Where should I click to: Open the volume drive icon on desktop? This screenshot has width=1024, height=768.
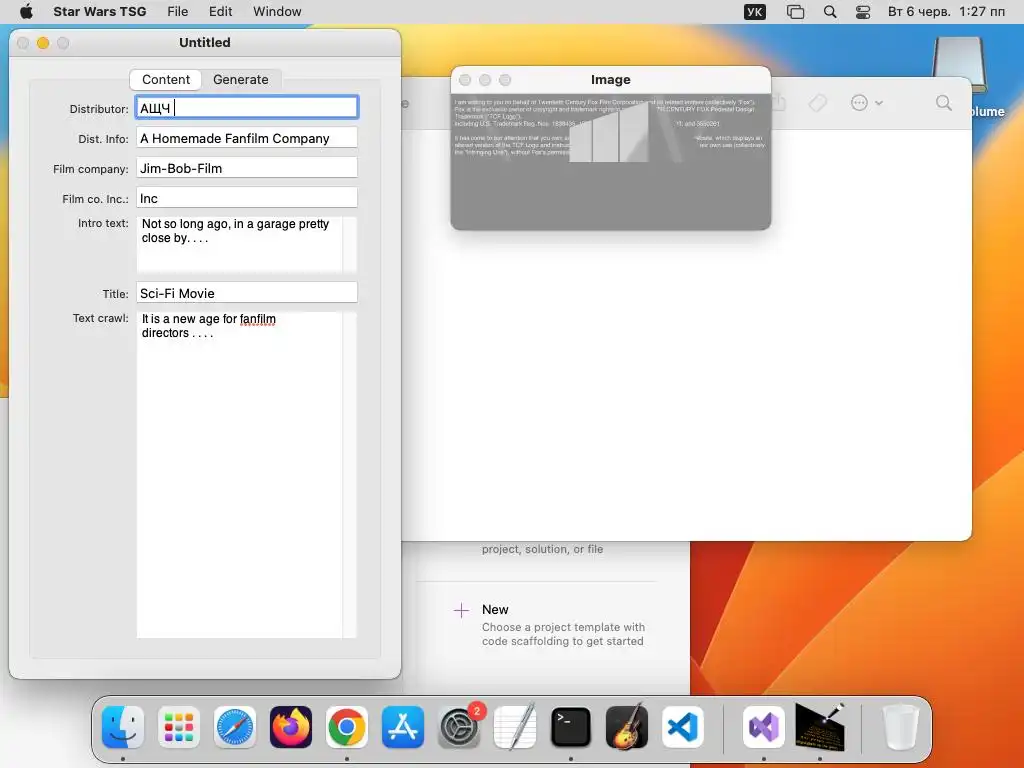coord(959,65)
